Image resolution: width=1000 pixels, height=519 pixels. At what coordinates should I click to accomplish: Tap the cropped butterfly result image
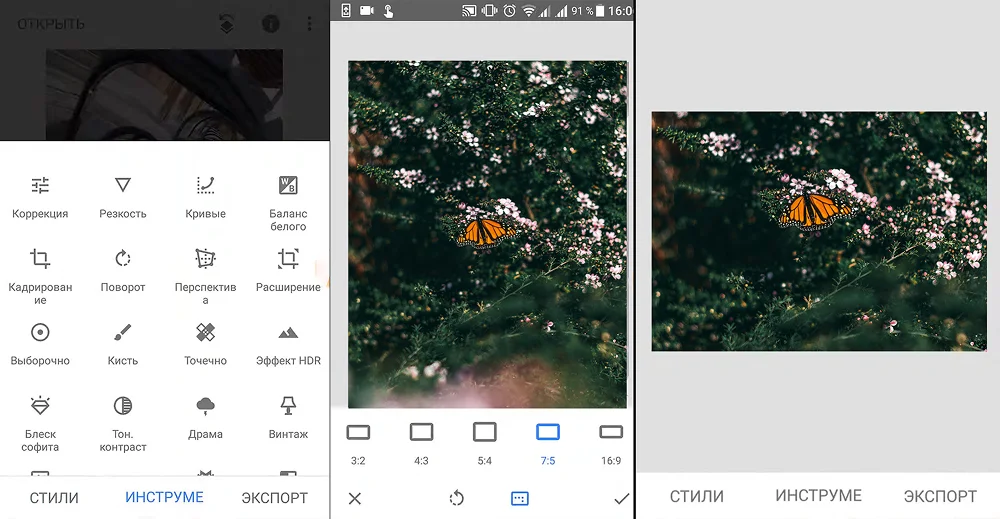point(819,231)
